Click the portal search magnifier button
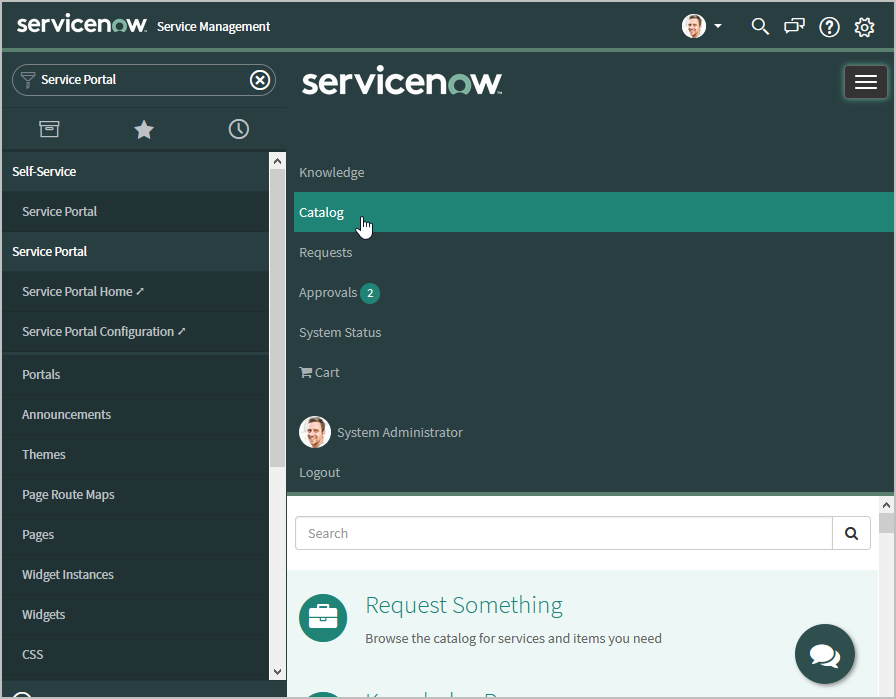The image size is (896, 699). [851, 533]
